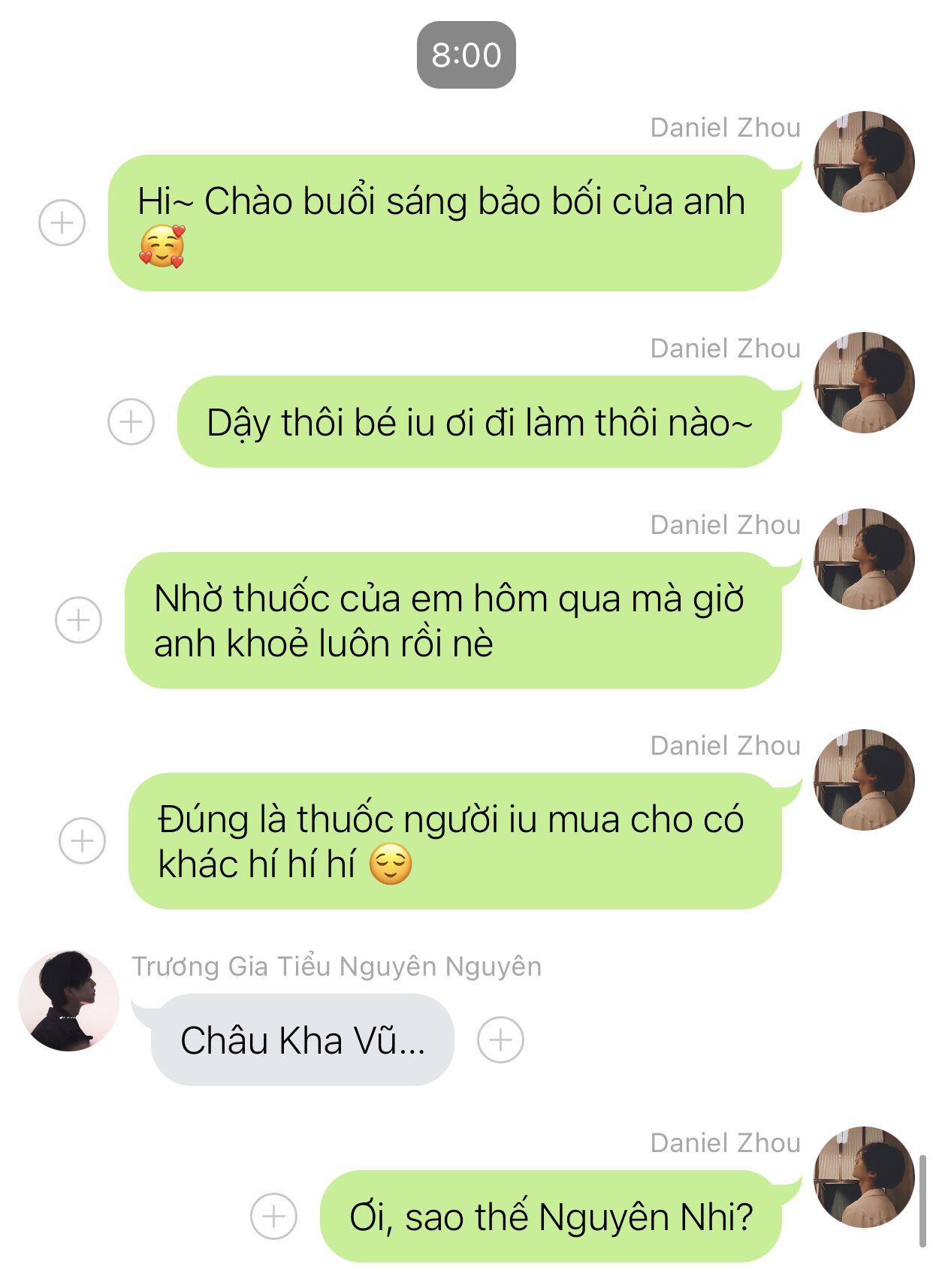933x1288 pixels.
Task: Tap plus icon beside 'Đúng là thuốc người iu' message
Action: 82,840
